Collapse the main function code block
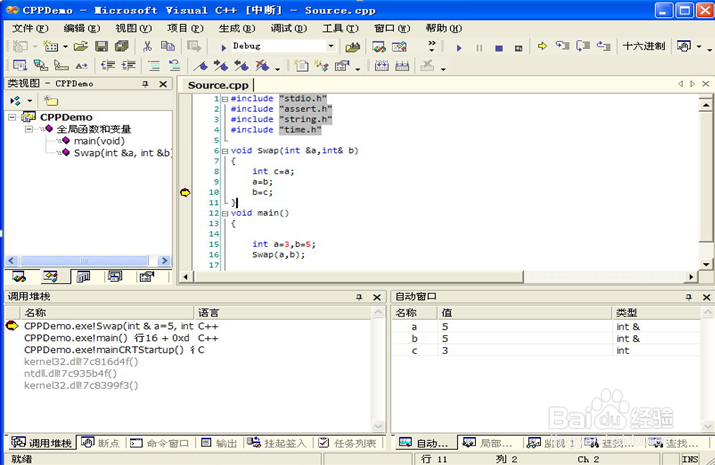The height and width of the screenshot is (465, 715). [x=225, y=213]
